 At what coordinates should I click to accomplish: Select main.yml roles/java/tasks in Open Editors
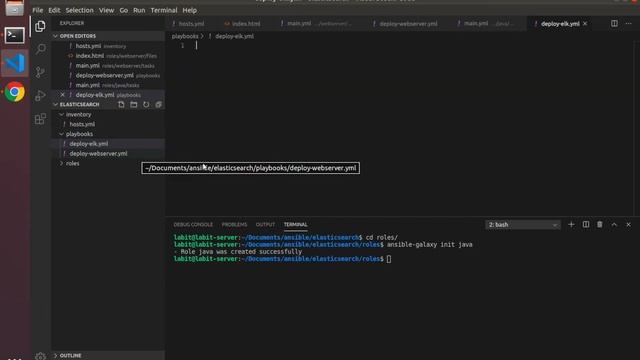pos(108,85)
